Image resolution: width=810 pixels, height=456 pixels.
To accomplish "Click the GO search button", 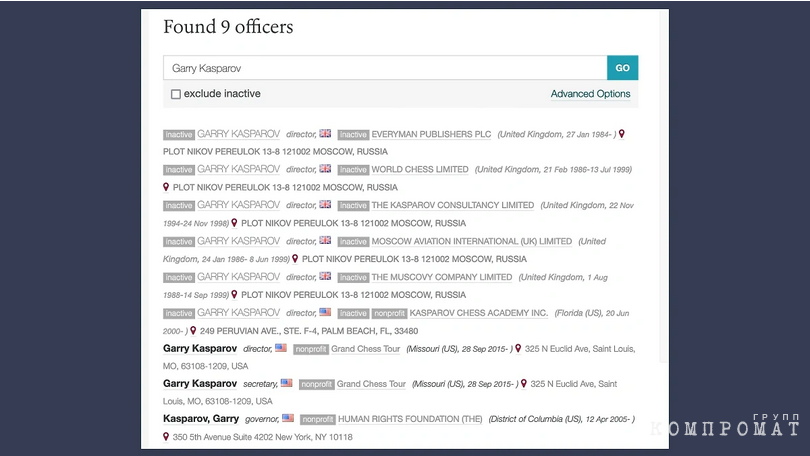I will [x=622, y=68].
